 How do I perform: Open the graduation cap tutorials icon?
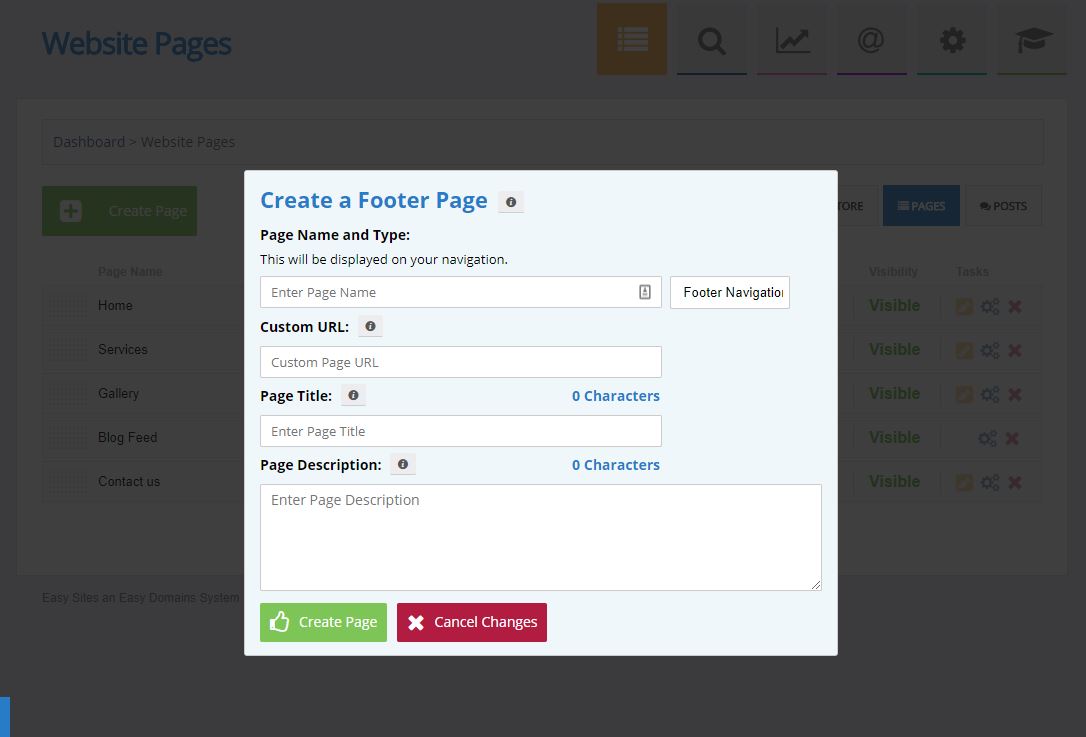click(1032, 40)
